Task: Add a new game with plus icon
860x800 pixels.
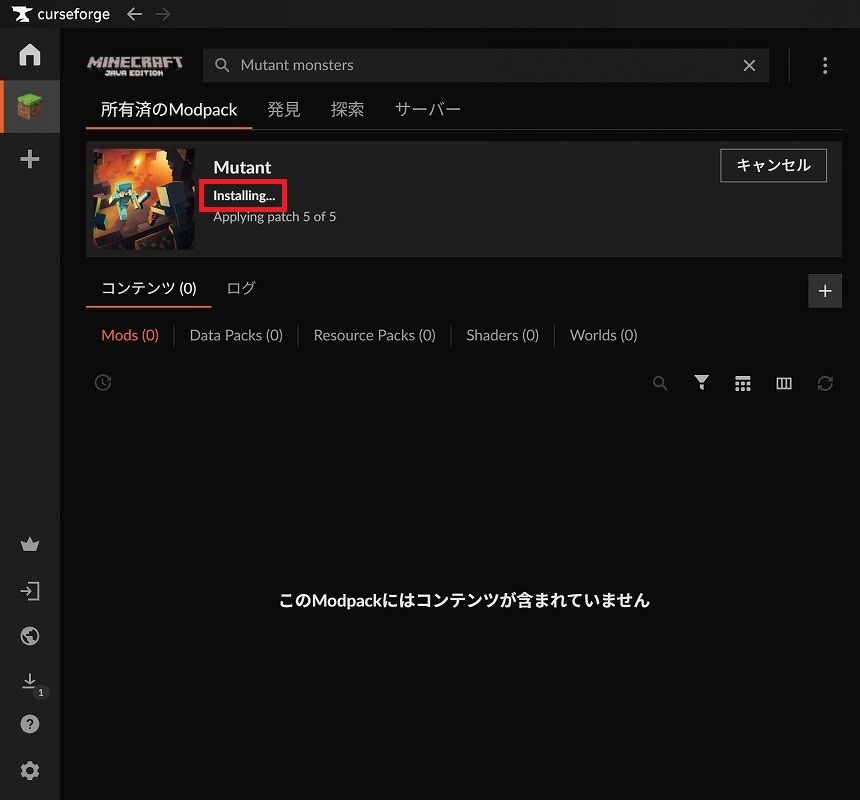Action: [30, 159]
